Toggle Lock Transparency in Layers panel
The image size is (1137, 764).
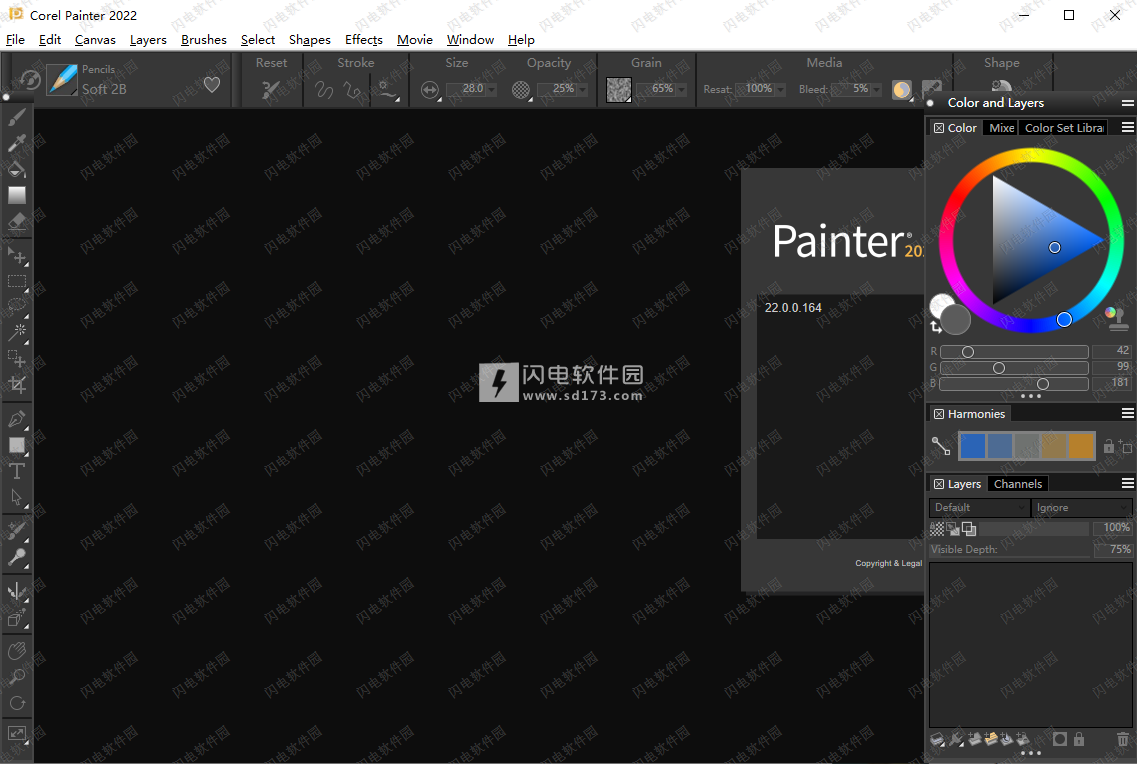(937, 528)
